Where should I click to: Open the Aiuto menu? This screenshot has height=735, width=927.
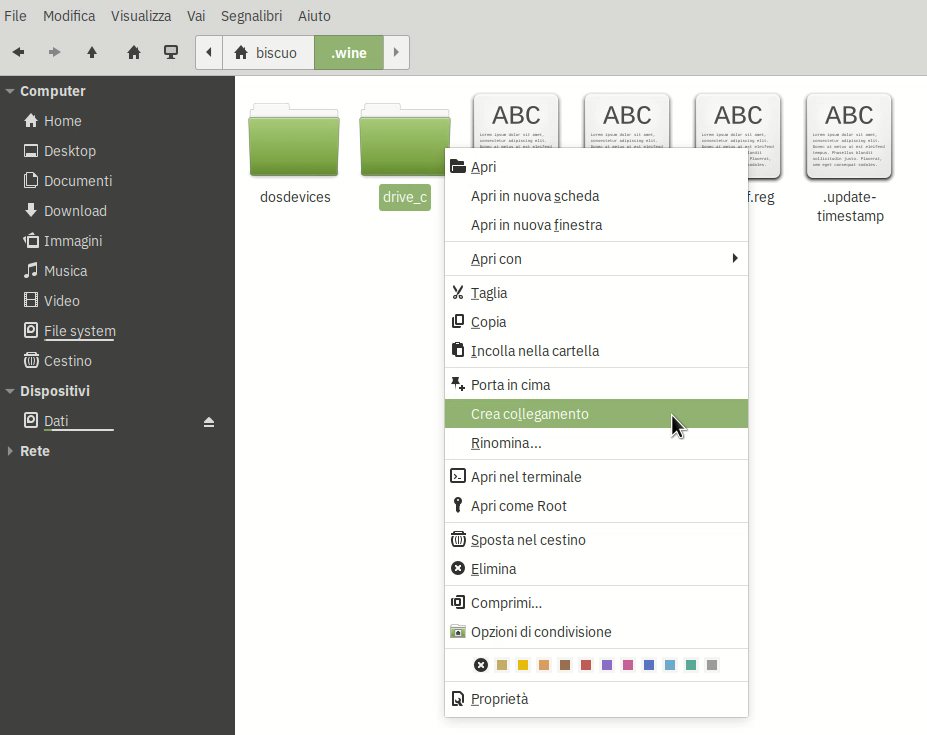pyautogui.click(x=314, y=16)
